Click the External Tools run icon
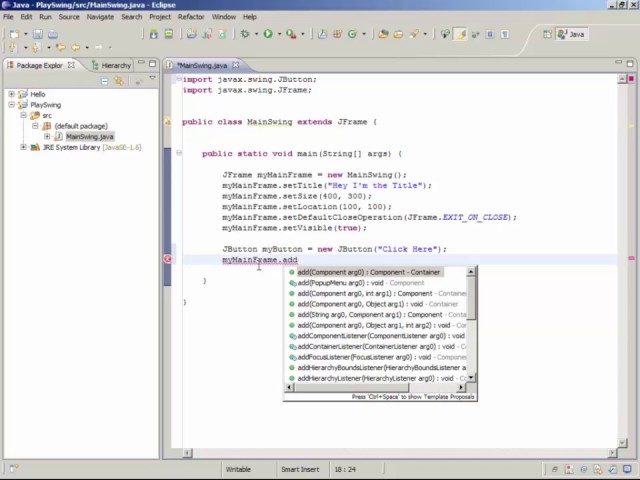The width and height of the screenshot is (640, 480). (x=291, y=34)
